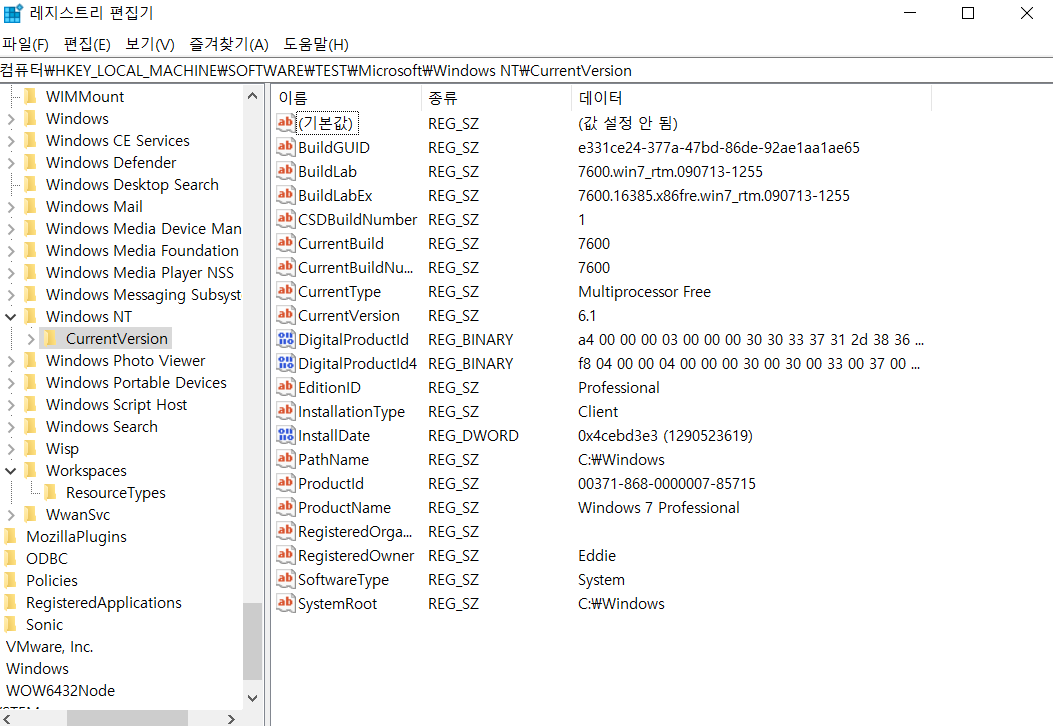
Task: Click the tree horizontal scrollbar thumb
Action: pos(128,719)
